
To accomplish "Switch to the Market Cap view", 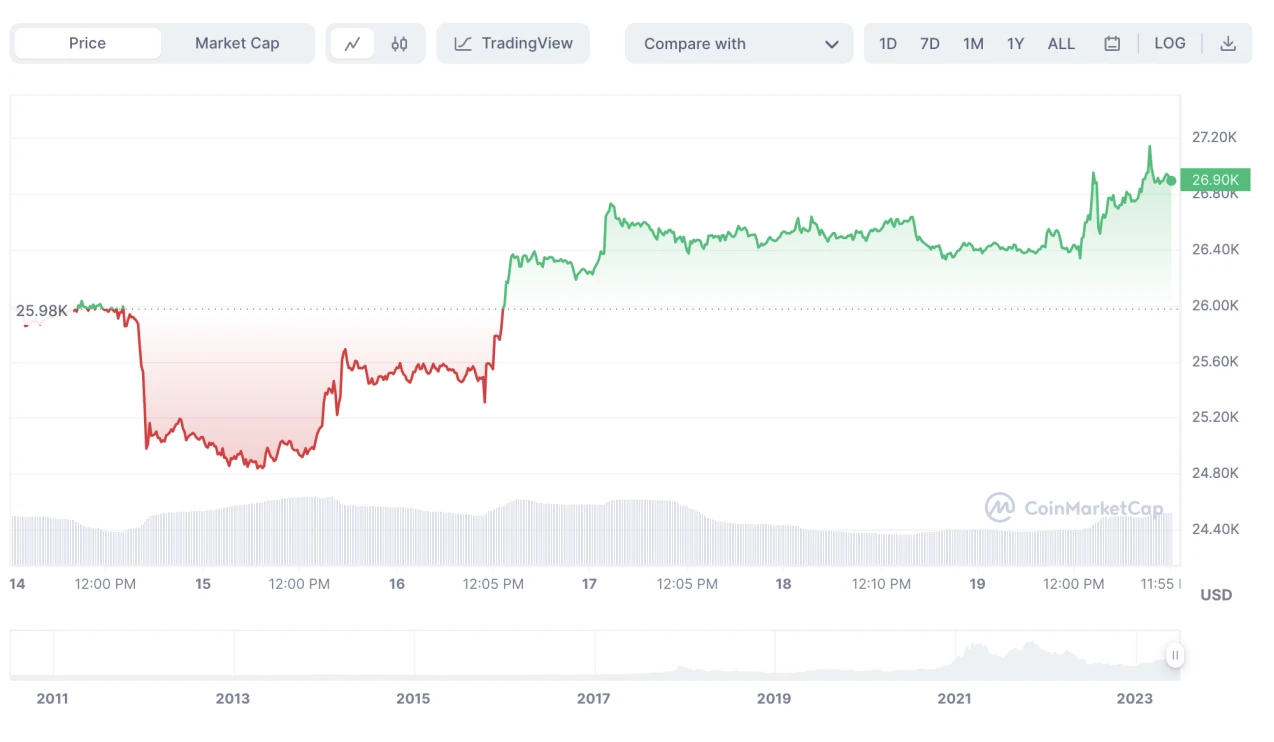I will pos(237,44).
